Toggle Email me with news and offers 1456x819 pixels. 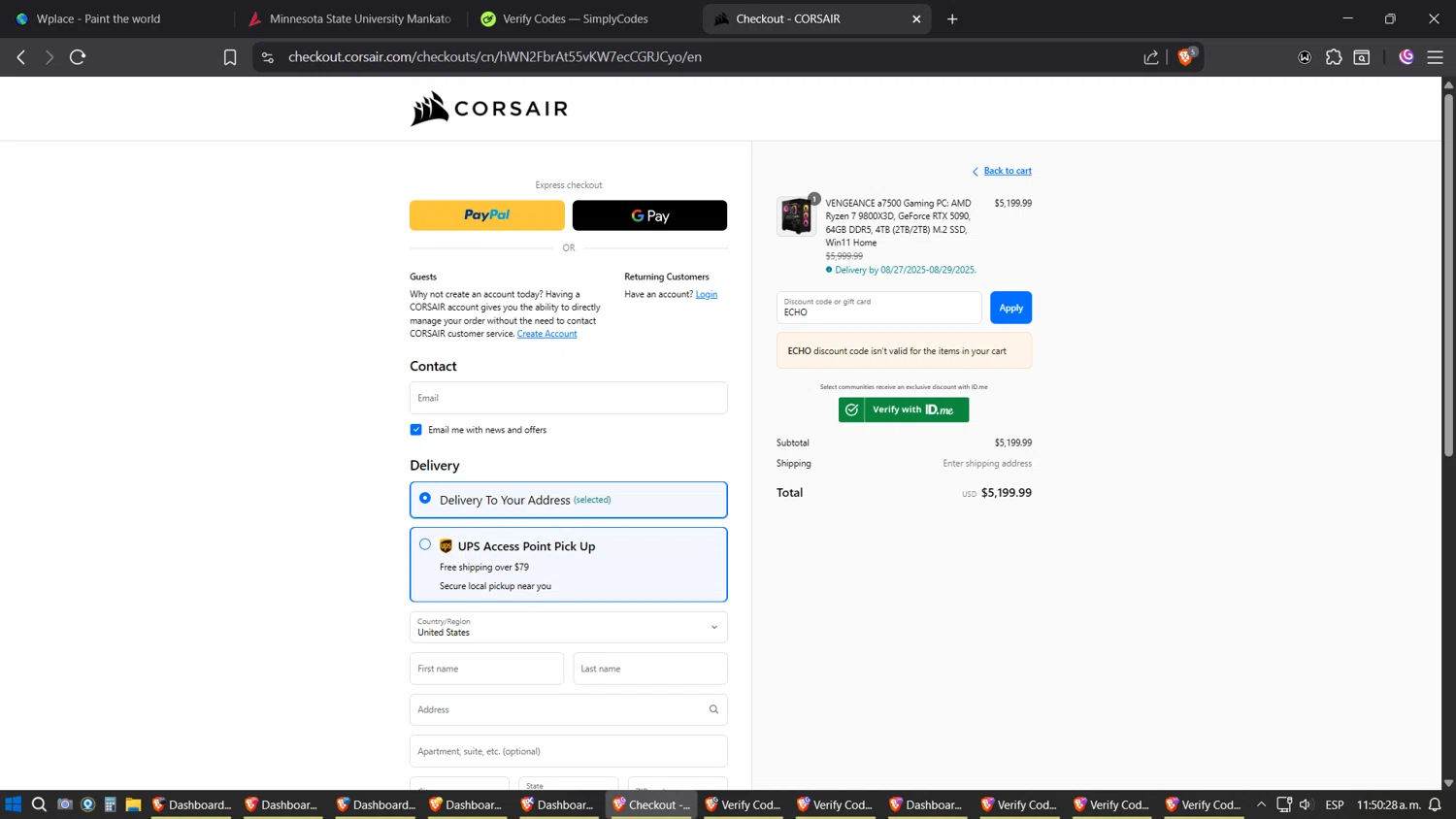click(416, 430)
